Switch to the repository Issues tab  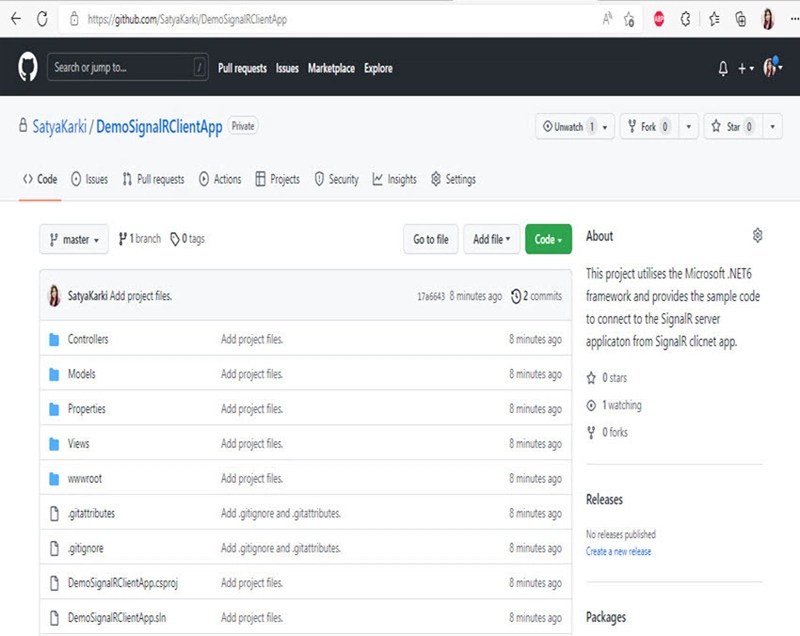[x=89, y=179]
